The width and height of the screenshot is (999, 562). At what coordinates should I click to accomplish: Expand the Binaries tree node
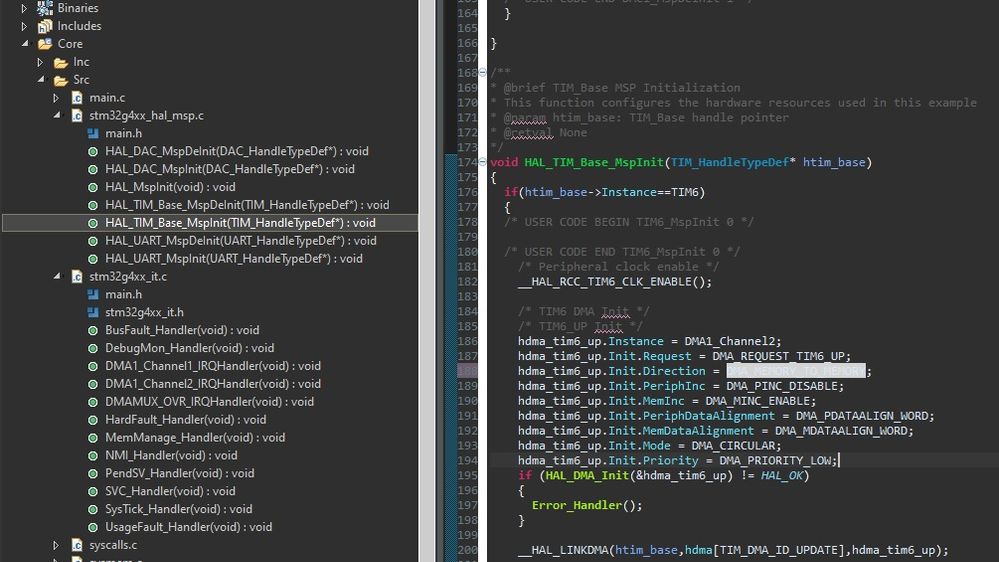point(24,8)
